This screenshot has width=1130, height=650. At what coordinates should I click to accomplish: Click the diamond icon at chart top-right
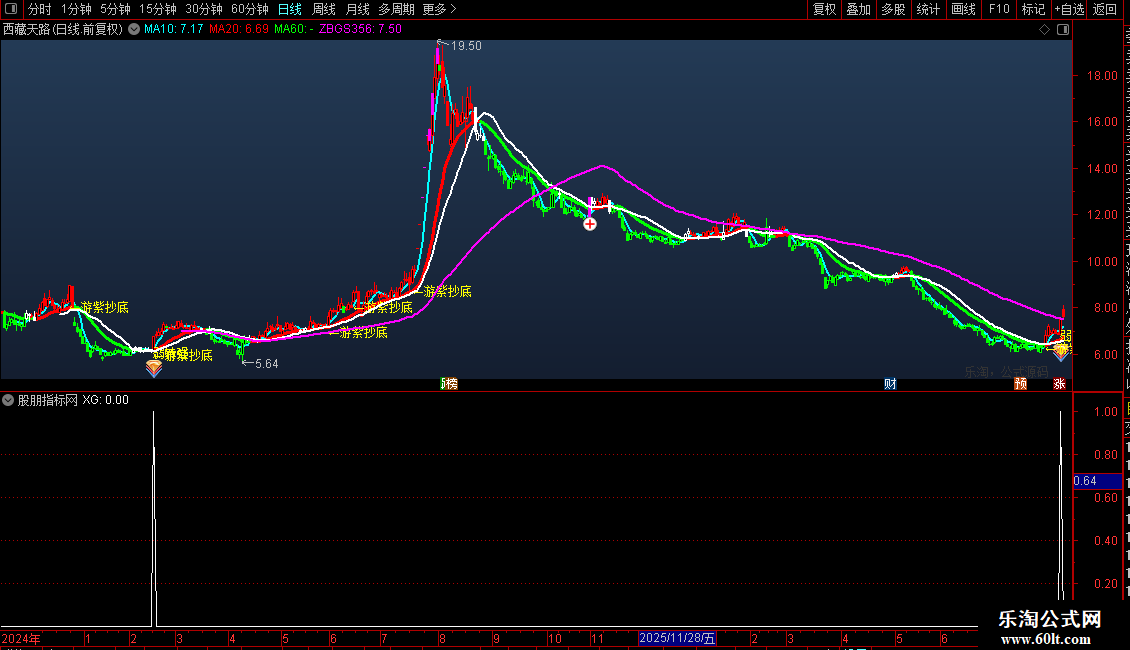(1044, 30)
